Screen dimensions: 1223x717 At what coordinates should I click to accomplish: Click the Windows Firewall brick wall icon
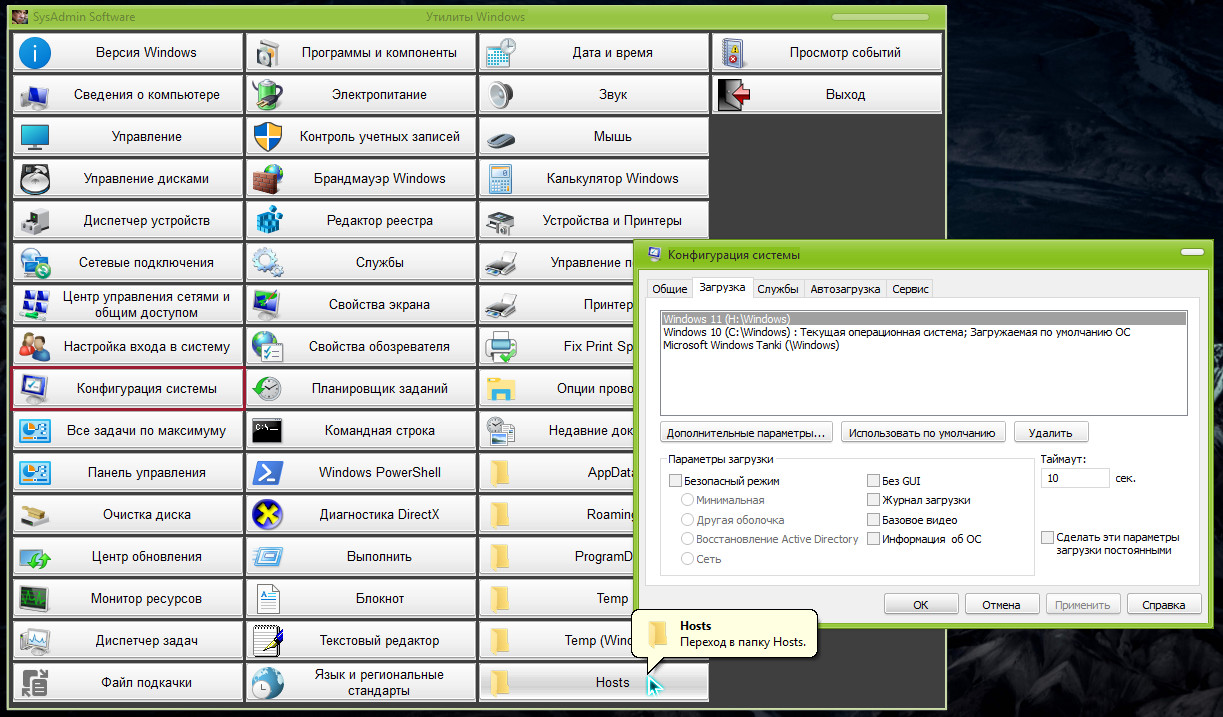[x=268, y=179]
